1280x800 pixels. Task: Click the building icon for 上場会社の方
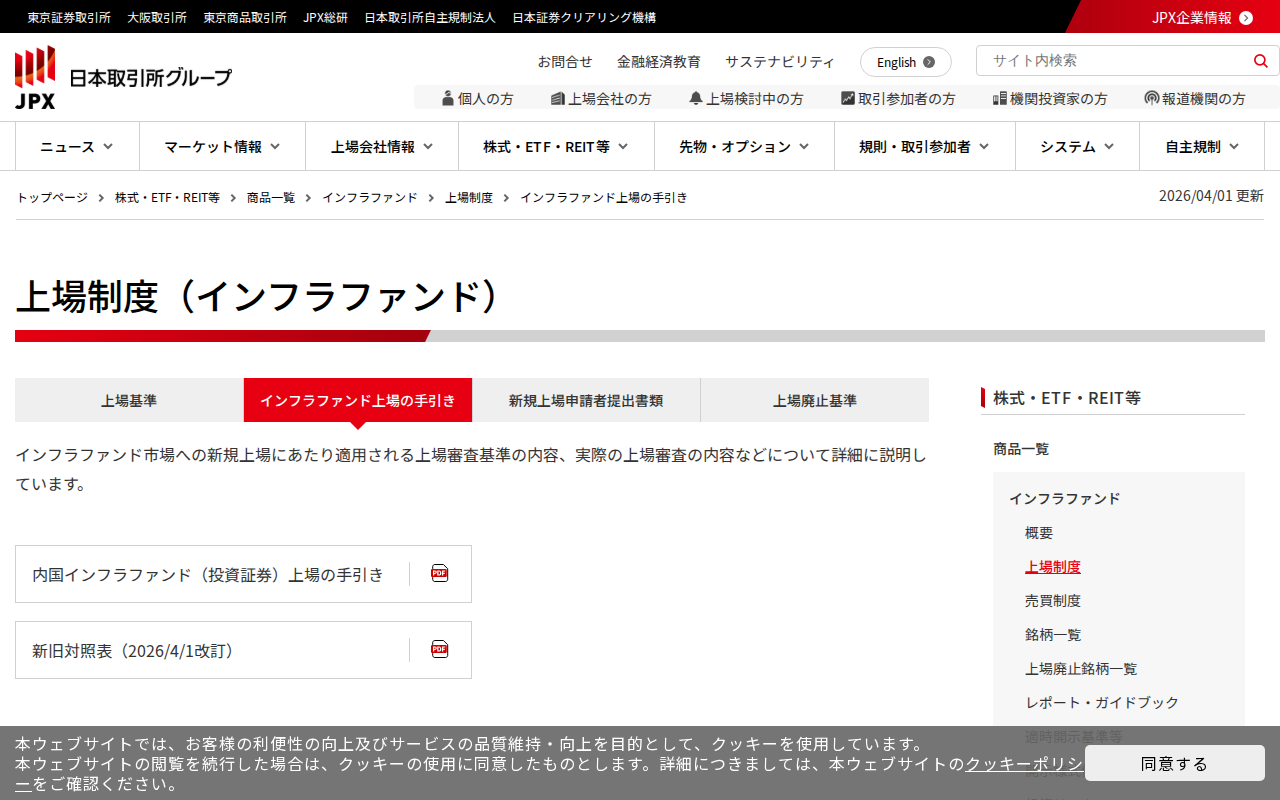tap(558, 98)
